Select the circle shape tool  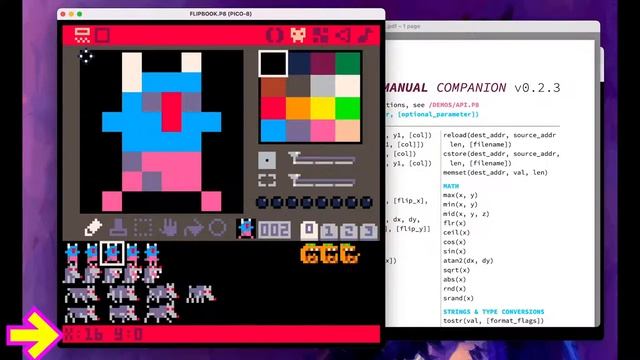click(x=218, y=228)
